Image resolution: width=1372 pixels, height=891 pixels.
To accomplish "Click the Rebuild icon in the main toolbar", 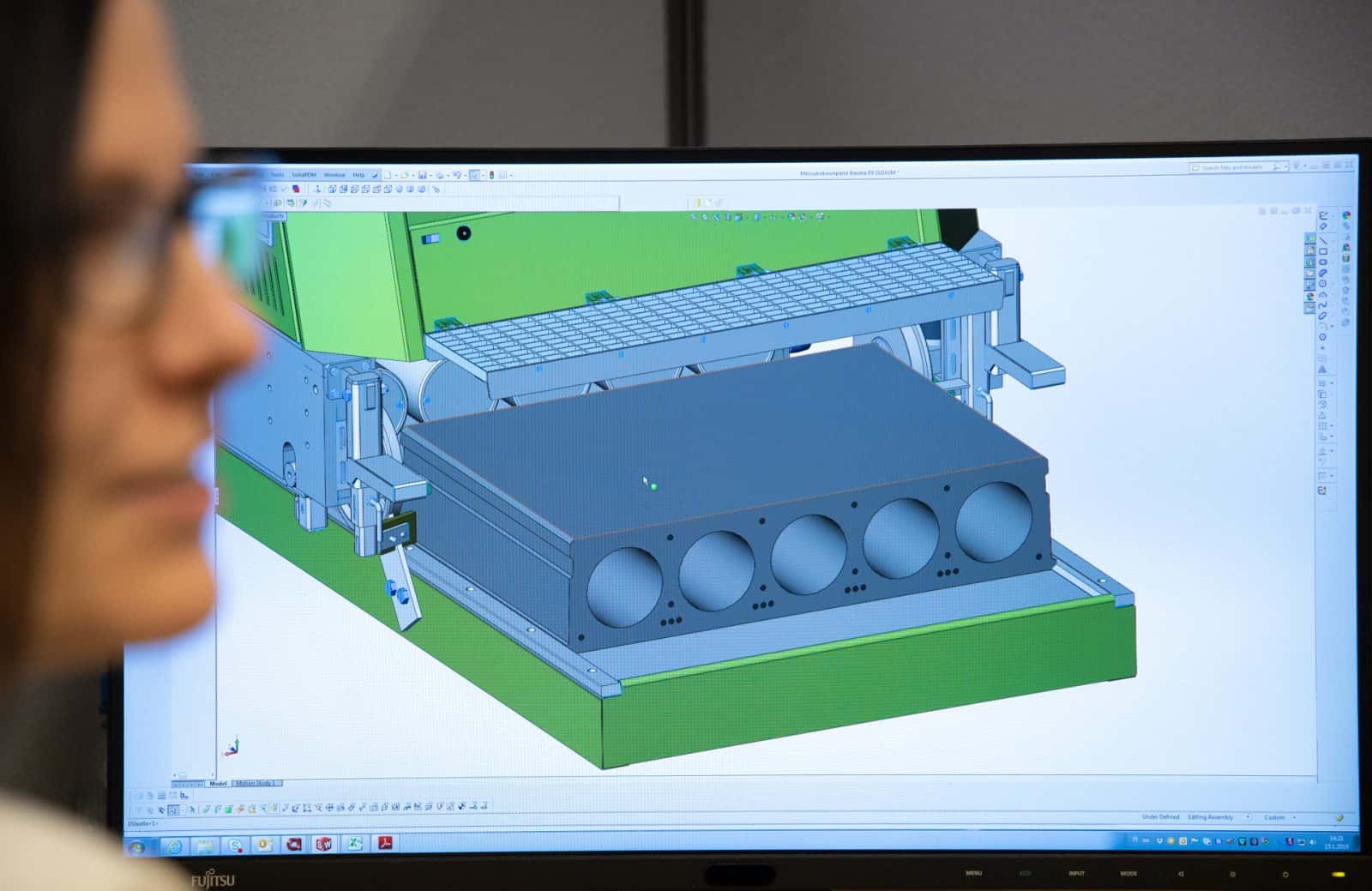I will pos(493,174).
